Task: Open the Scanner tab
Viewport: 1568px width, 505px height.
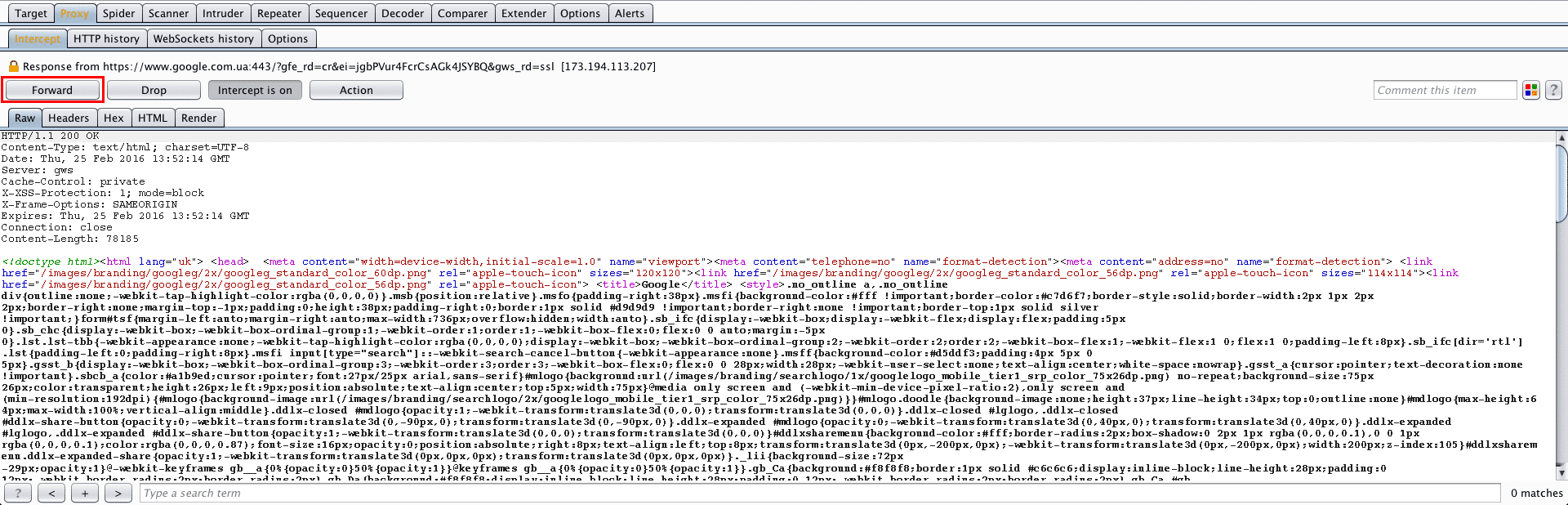Action: tap(169, 13)
